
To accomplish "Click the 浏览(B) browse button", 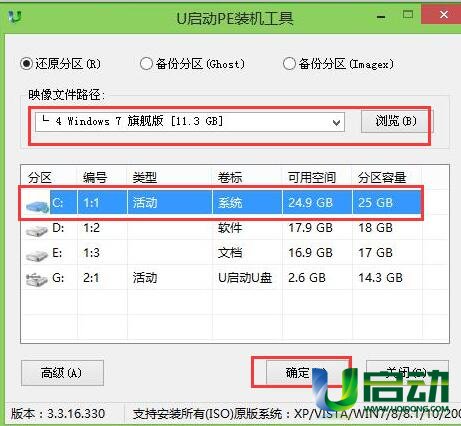I will [x=396, y=121].
